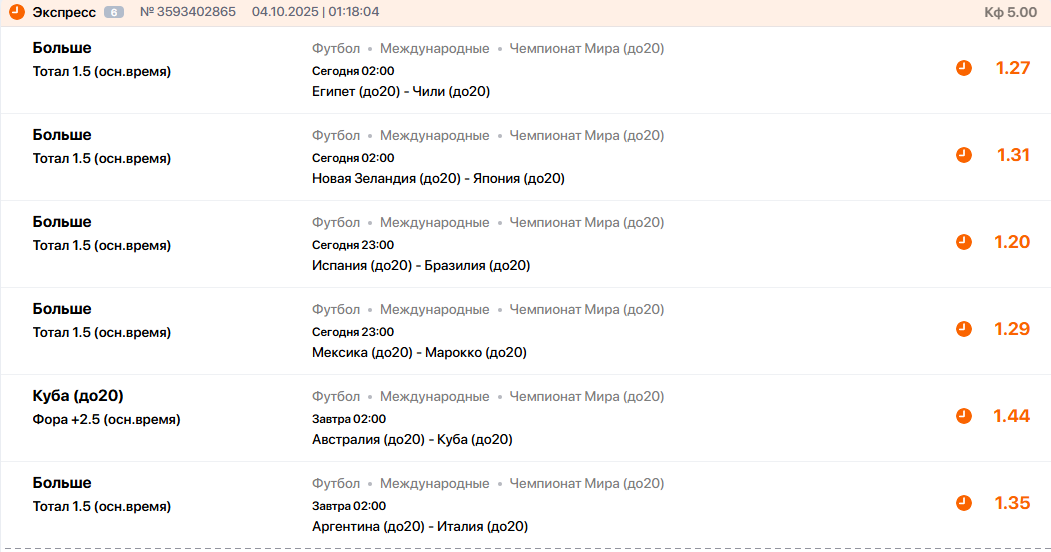
Task: Click pending clock icon for Австралия - Куба
Action: click(964, 416)
